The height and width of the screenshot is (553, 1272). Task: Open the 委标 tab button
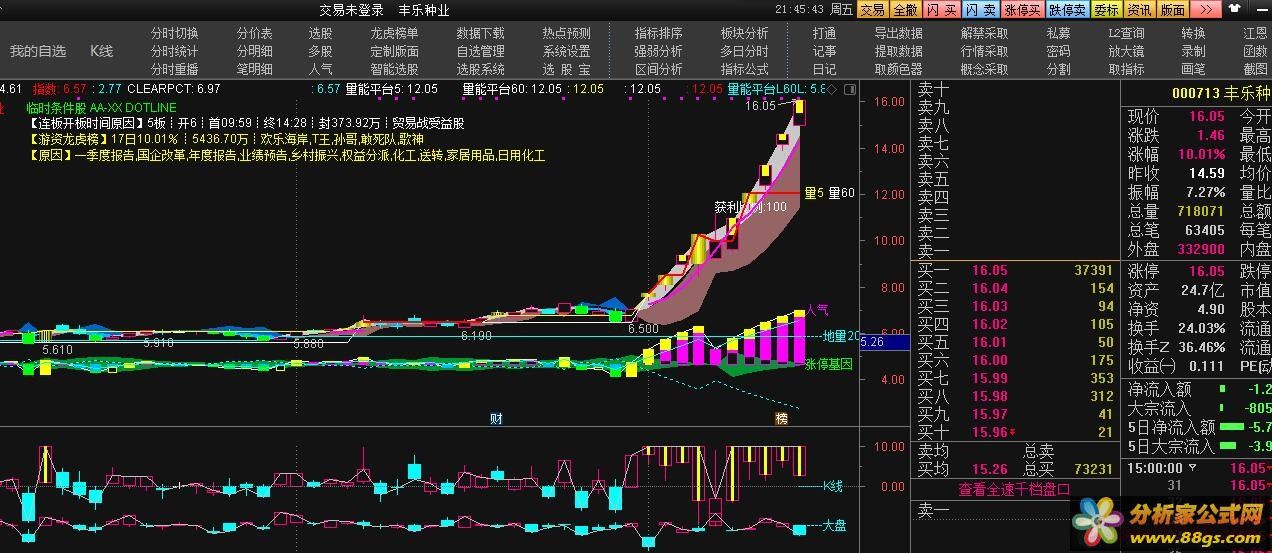(1106, 9)
